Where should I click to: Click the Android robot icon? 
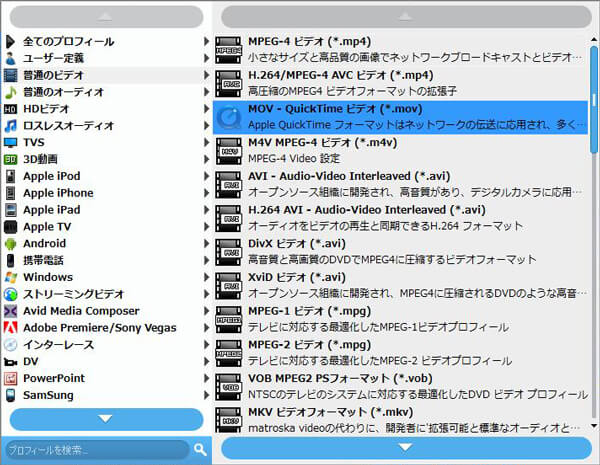(10, 244)
